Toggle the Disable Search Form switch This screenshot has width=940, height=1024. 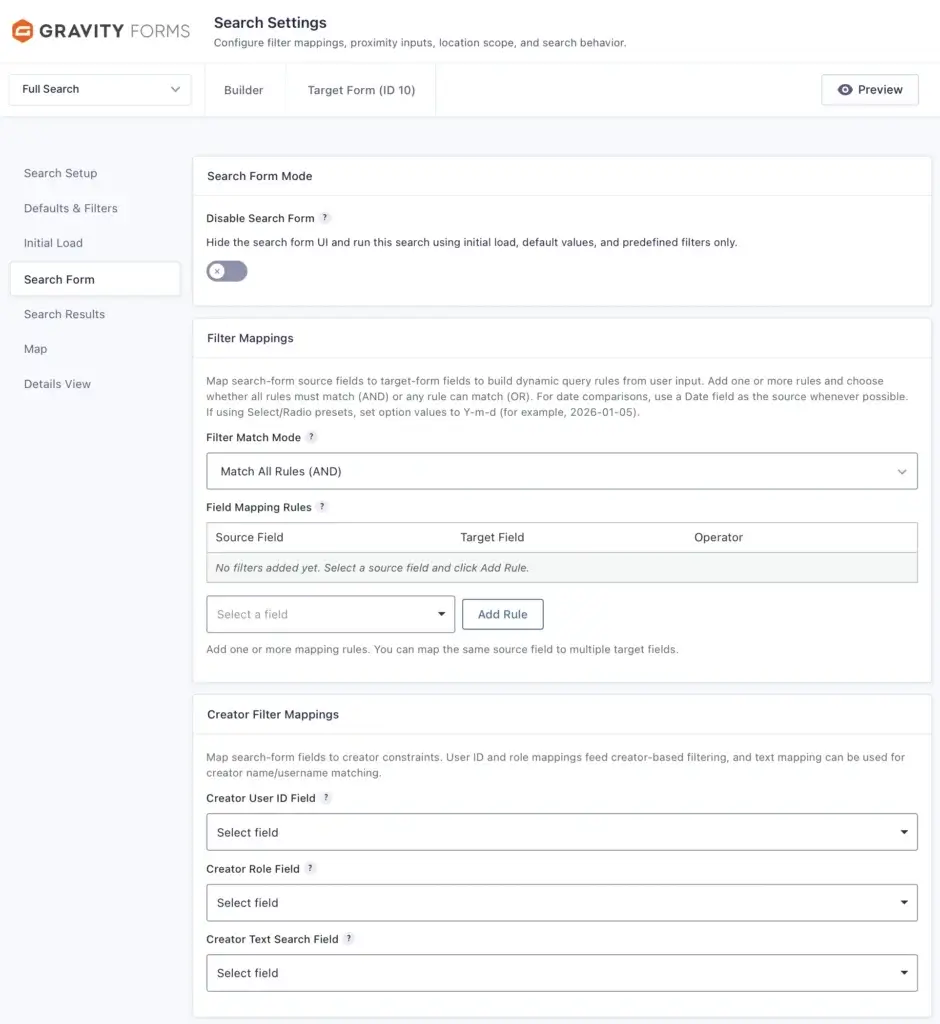[x=227, y=271]
